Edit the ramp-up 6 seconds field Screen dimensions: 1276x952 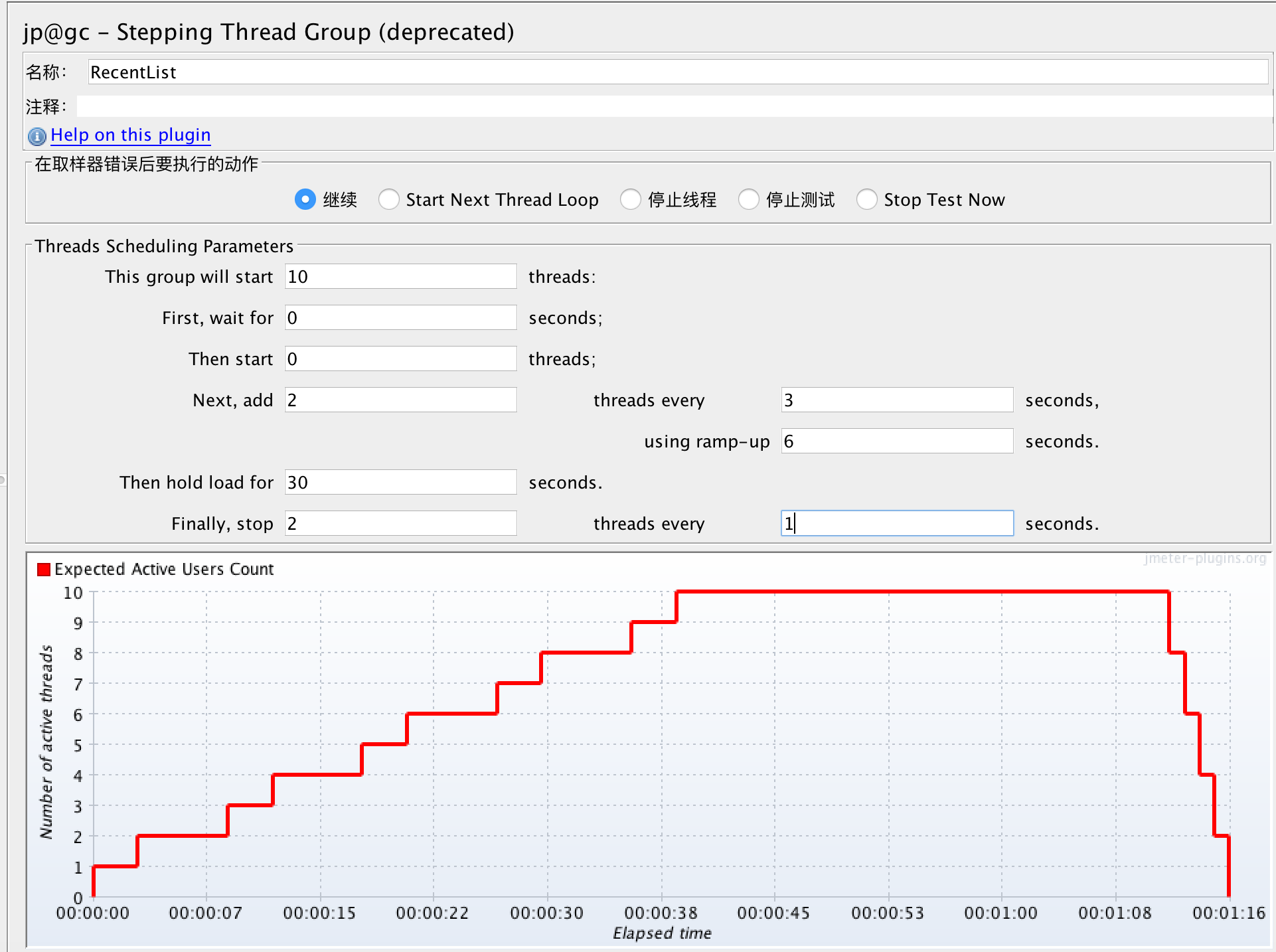[896, 441]
